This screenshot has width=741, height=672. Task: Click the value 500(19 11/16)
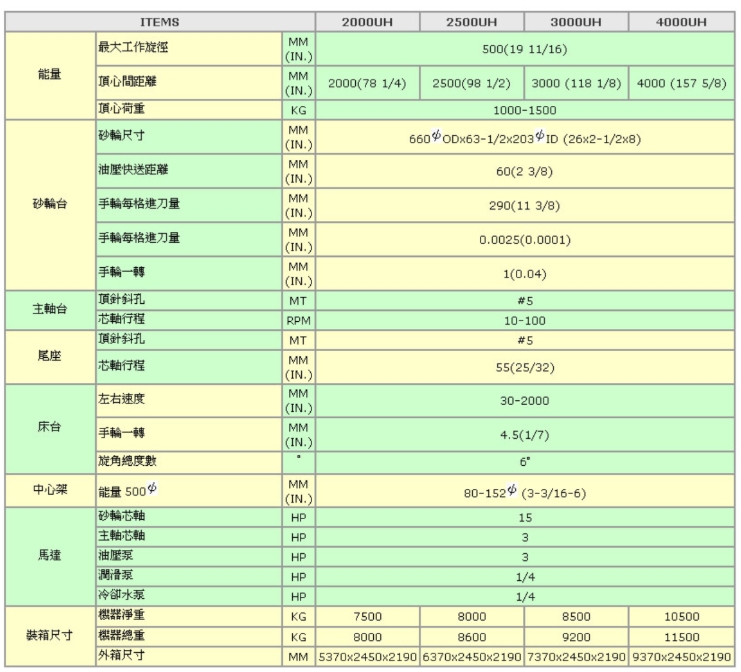coord(525,49)
